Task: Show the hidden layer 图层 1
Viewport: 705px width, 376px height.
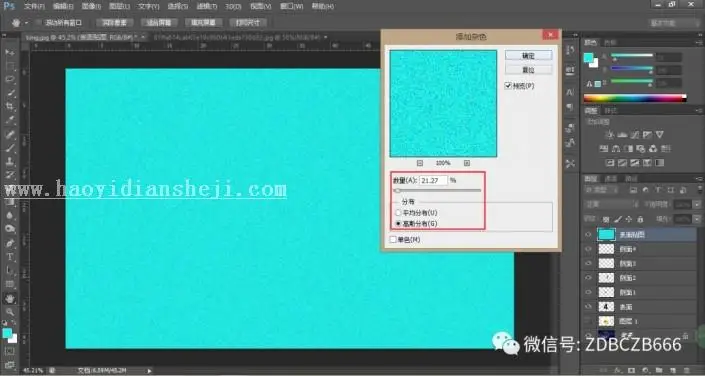Action: (x=588, y=321)
